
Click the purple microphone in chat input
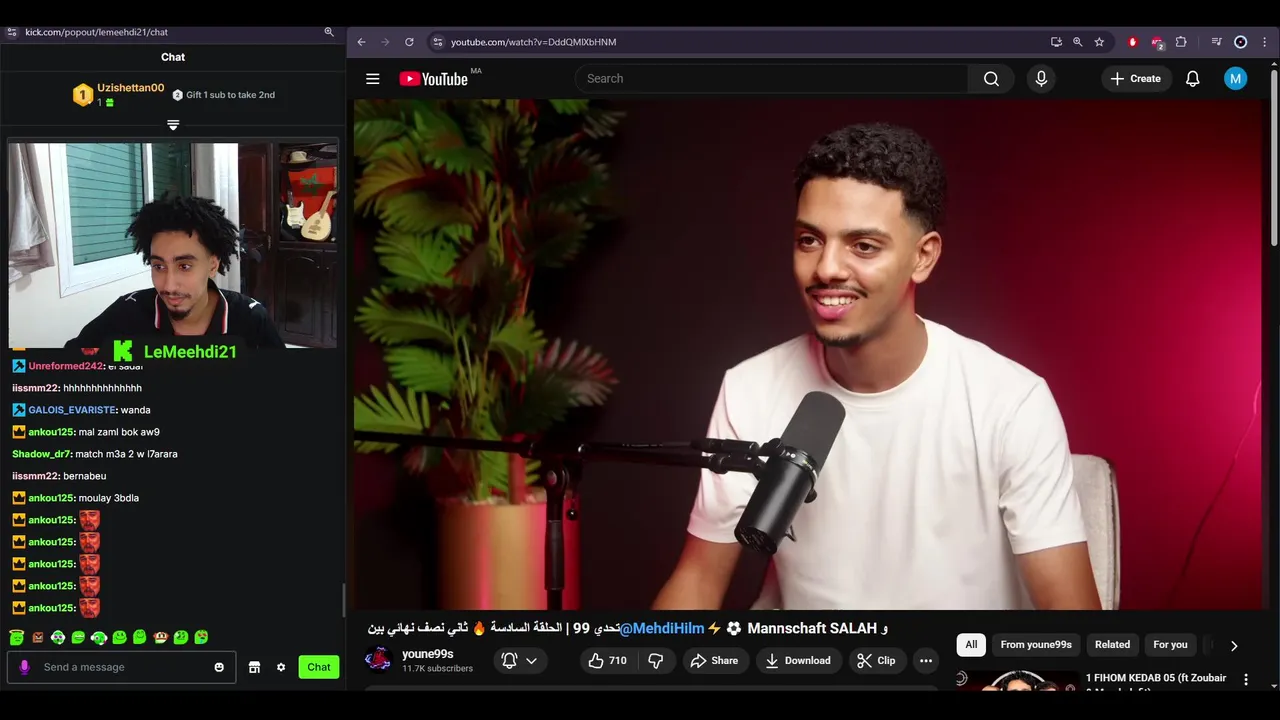[x=24, y=667]
